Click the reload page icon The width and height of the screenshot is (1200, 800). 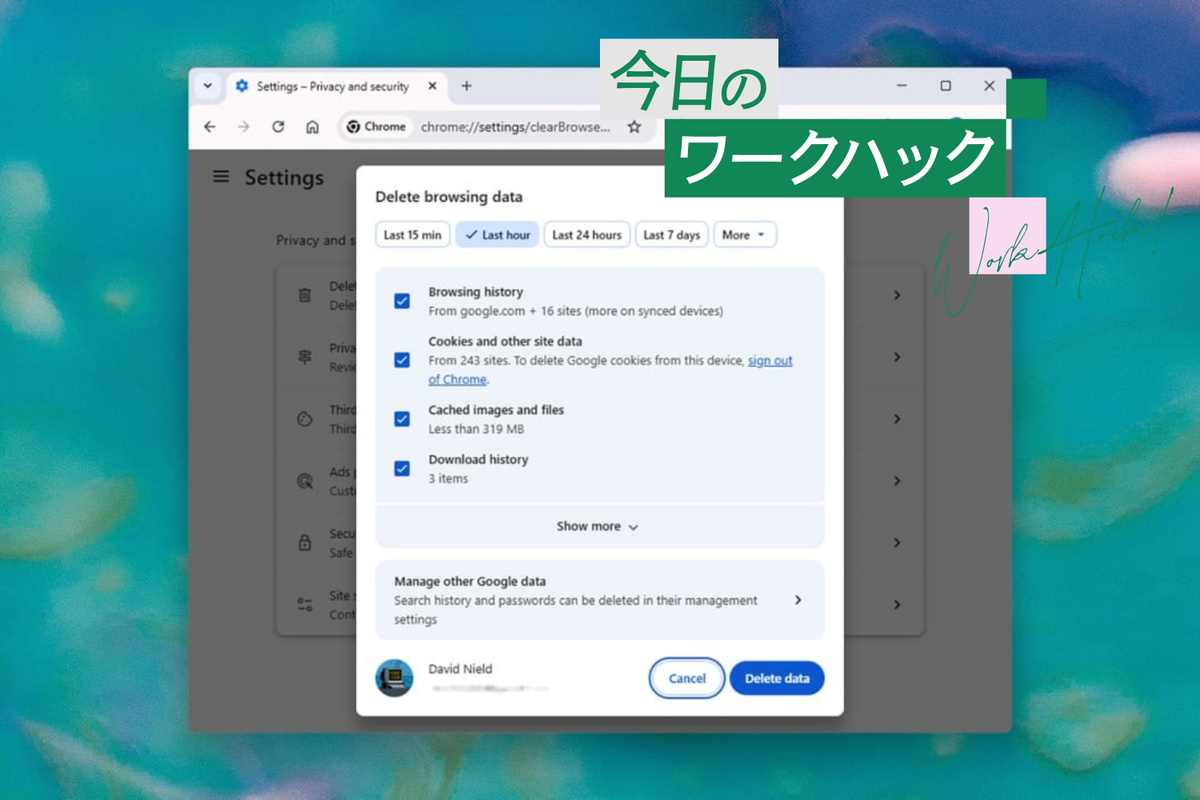278,127
